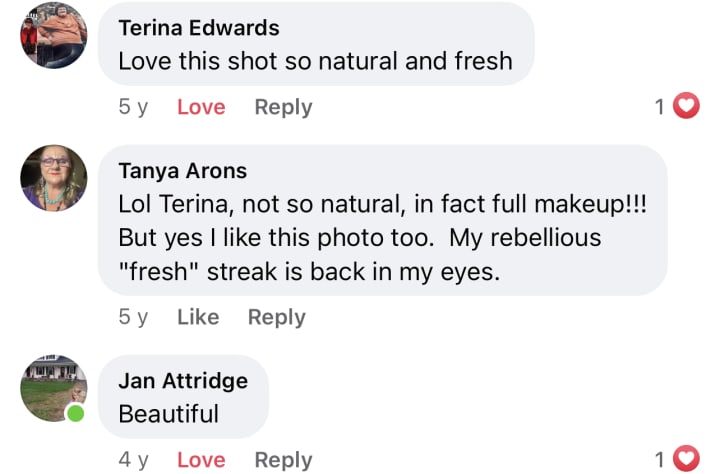The image size is (720, 474).
Task: Click the name Terina Edwards
Action: point(198,28)
